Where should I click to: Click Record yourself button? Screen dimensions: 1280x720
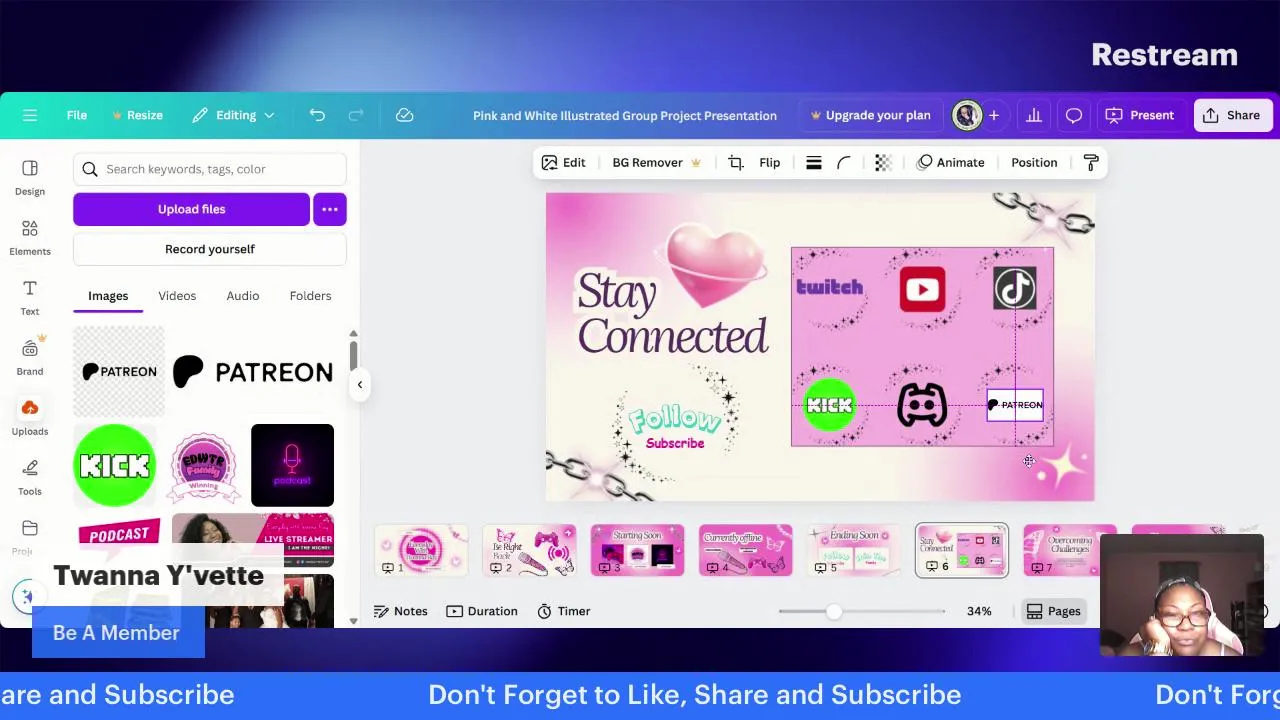tap(210, 249)
